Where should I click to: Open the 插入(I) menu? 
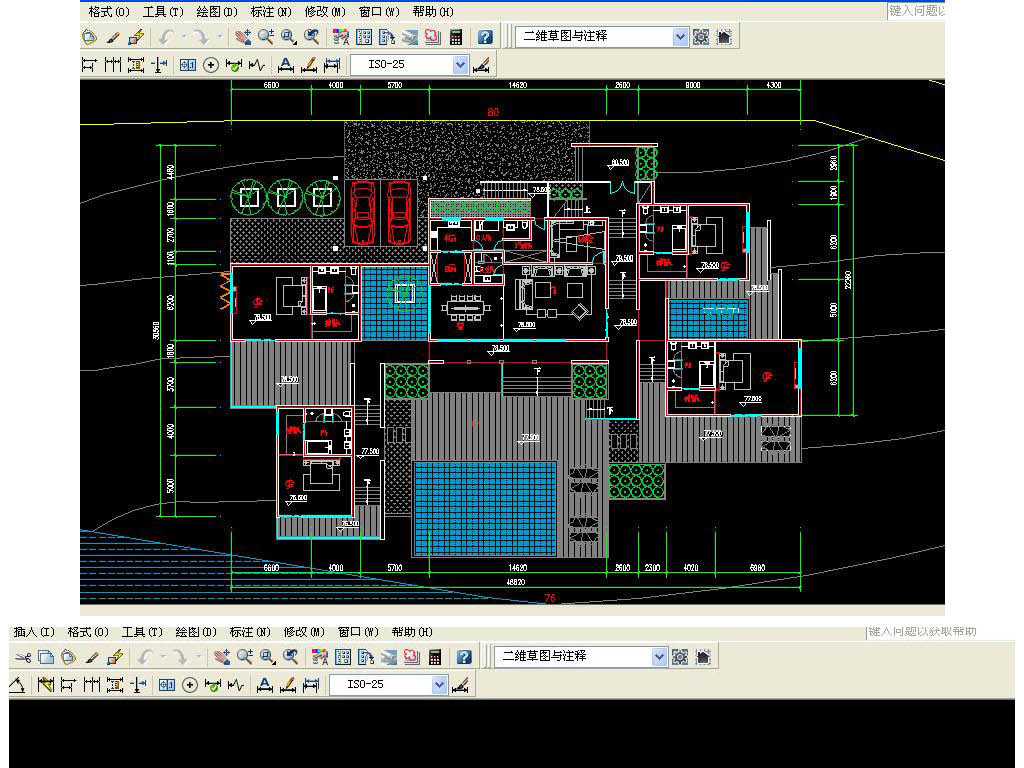point(34,632)
